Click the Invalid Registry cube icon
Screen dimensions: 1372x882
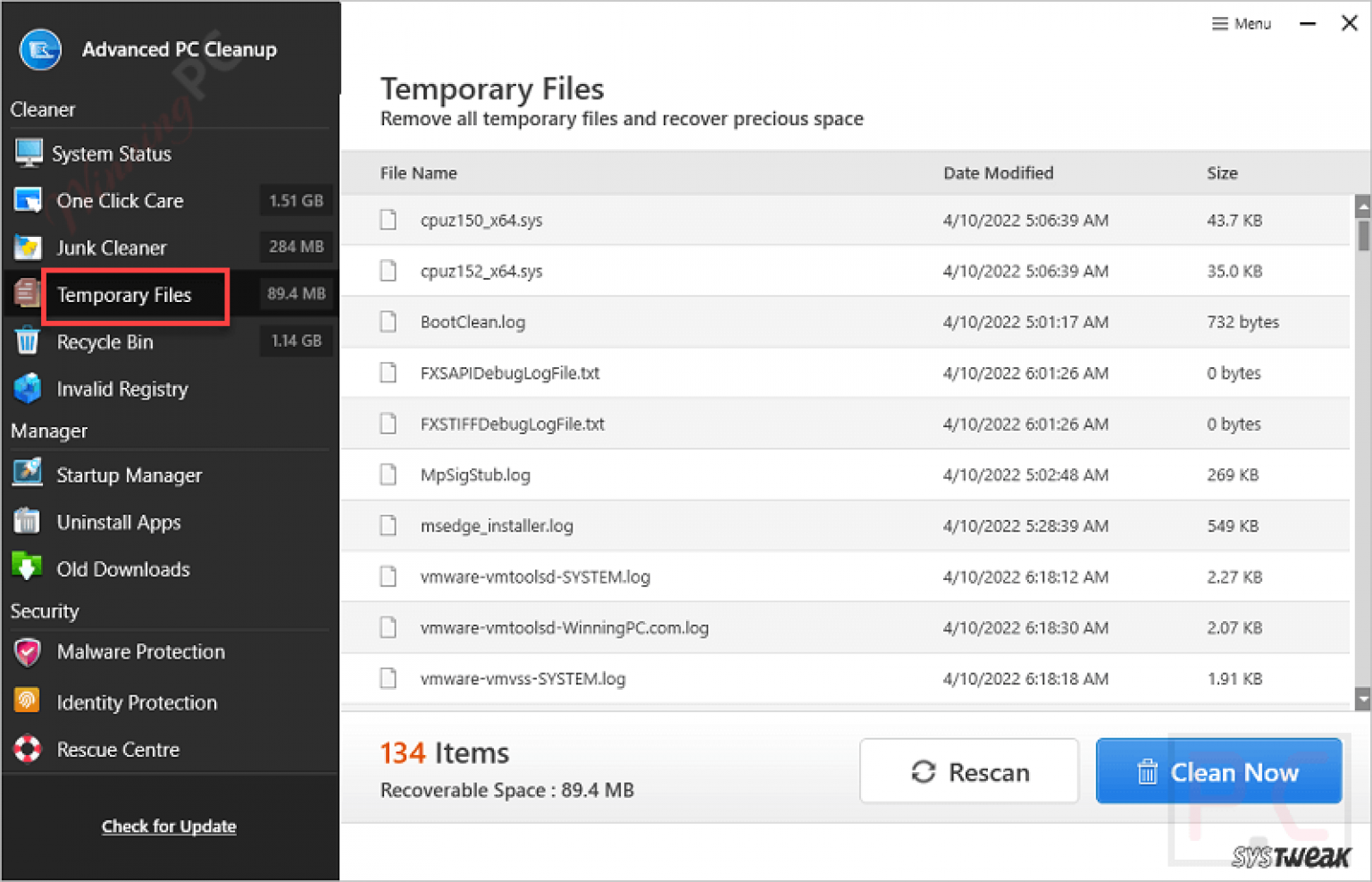click(28, 389)
